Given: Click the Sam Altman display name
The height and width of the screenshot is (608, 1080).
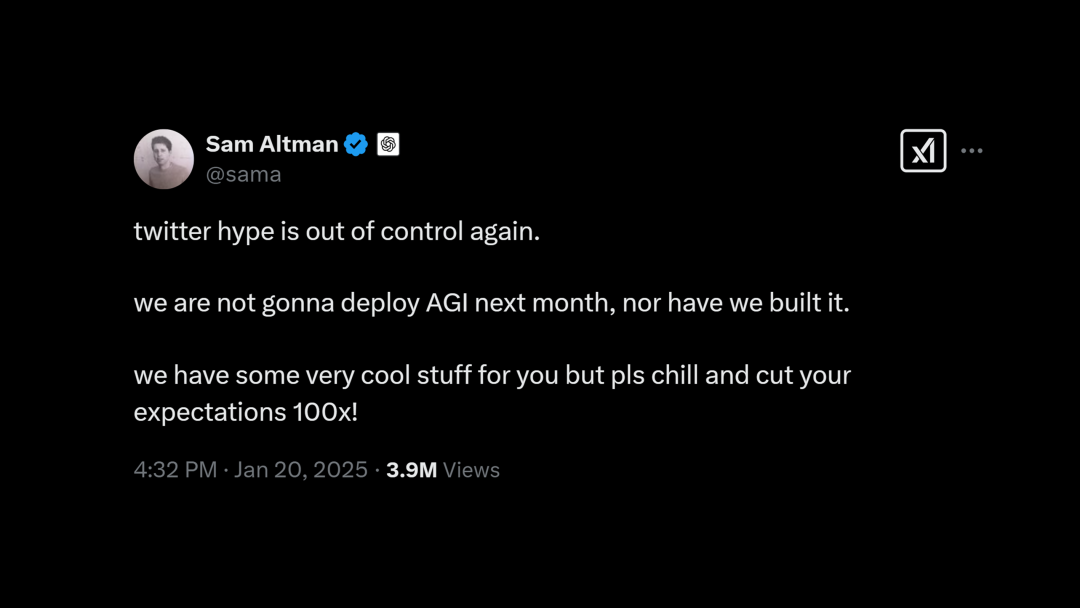Looking at the screenshot, I should pyautogui.click(x=272, y=144).
